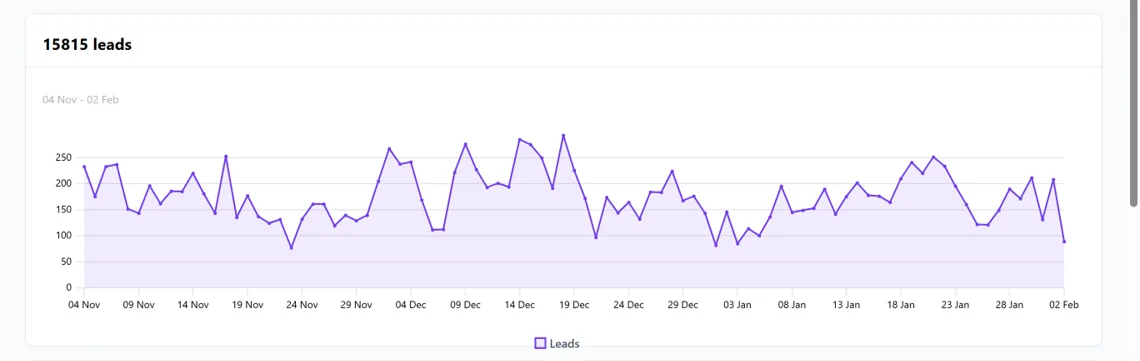
Task: Select the data point above 03 Jan
Action: coord(737,243)
